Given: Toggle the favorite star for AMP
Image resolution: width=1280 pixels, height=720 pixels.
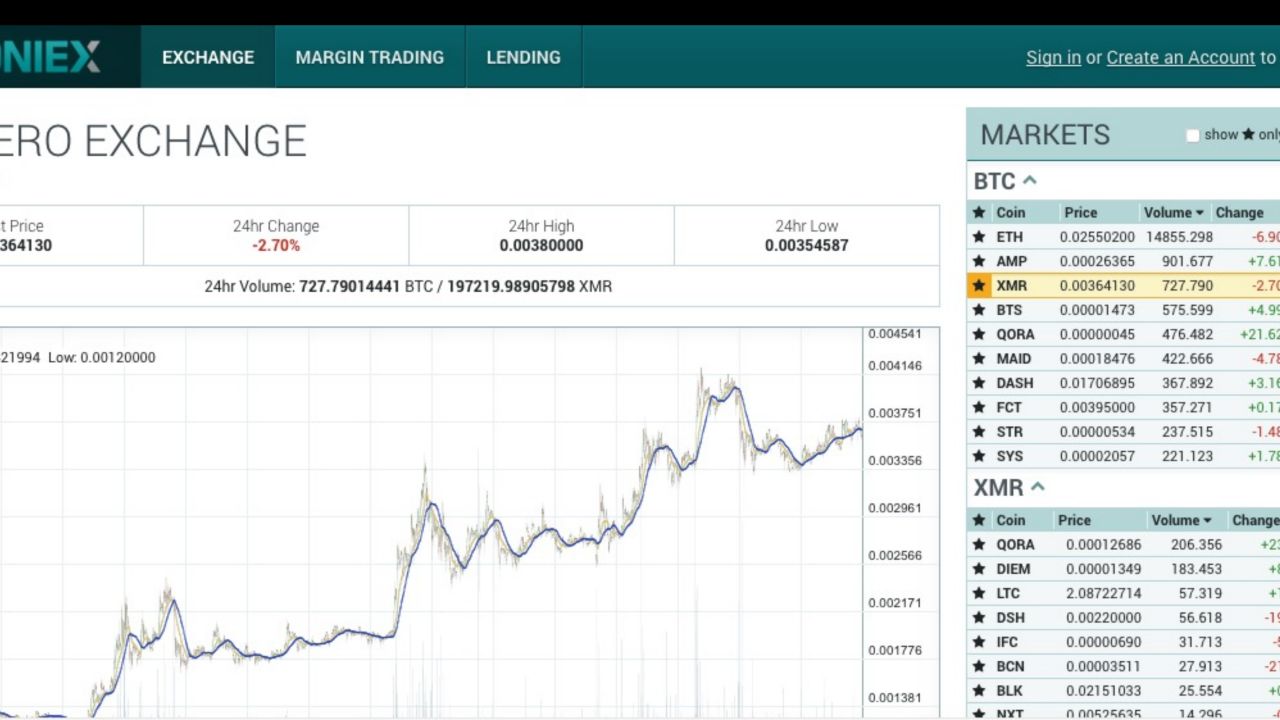Looking at the screenshot, I should [x=979, y=261].
